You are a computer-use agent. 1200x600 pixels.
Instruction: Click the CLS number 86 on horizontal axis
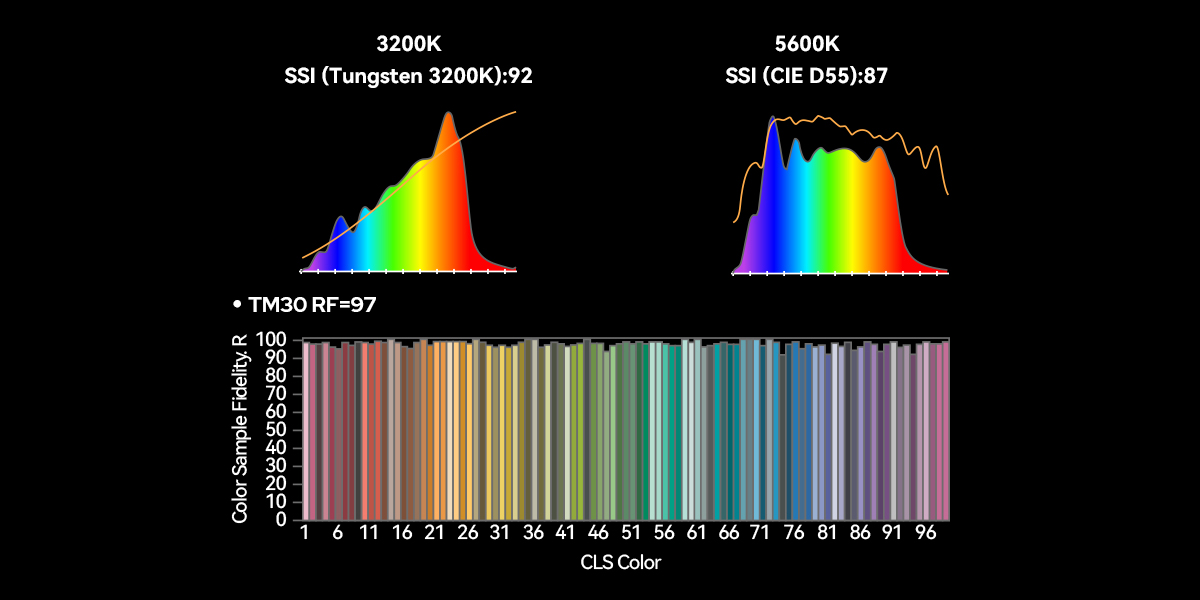[x=859, y=534]
